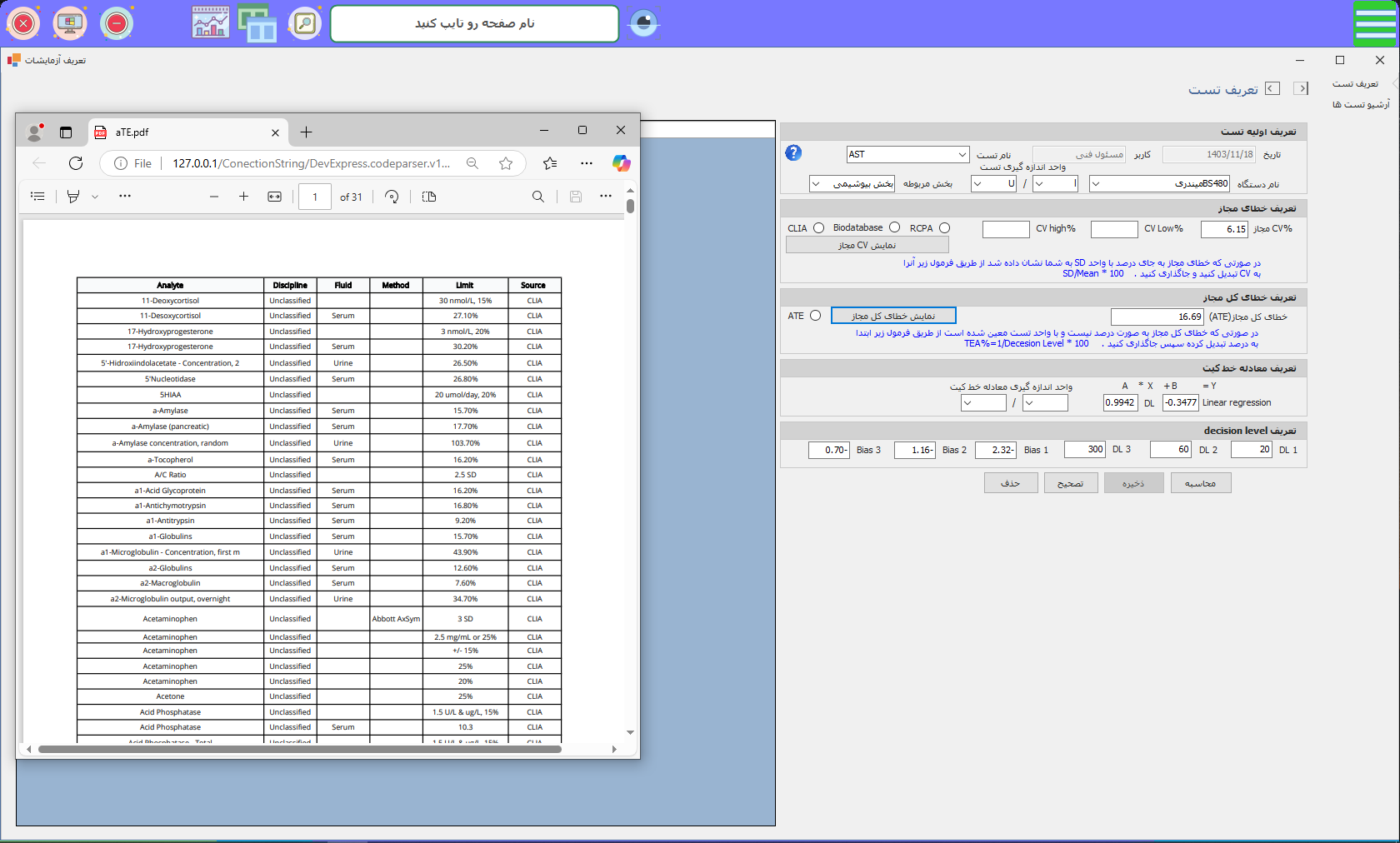Viewport: 1400px width, 843px height.
Task: Open Copilot icon in browser toolbar
Action: (x=621, y=163)
